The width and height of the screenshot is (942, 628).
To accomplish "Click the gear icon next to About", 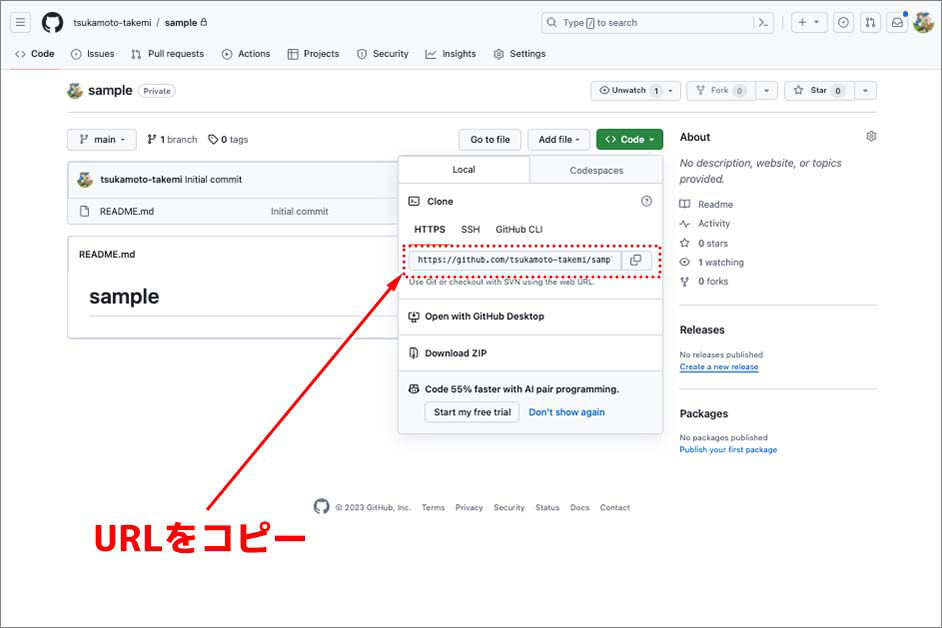I will tap(871, 136).
